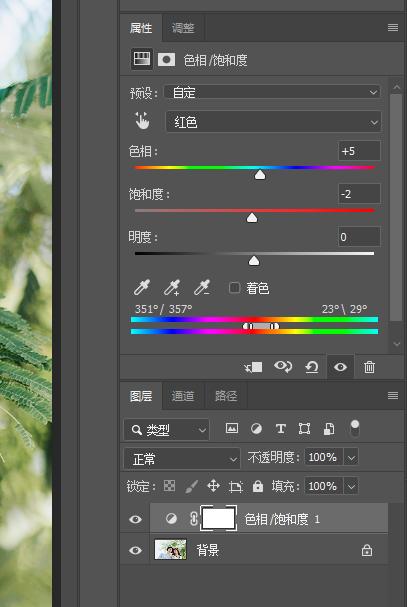Delete adjustment layer with trash icon
The width and height of the screenshot is (407, 607).
click(x=369, y=367)
